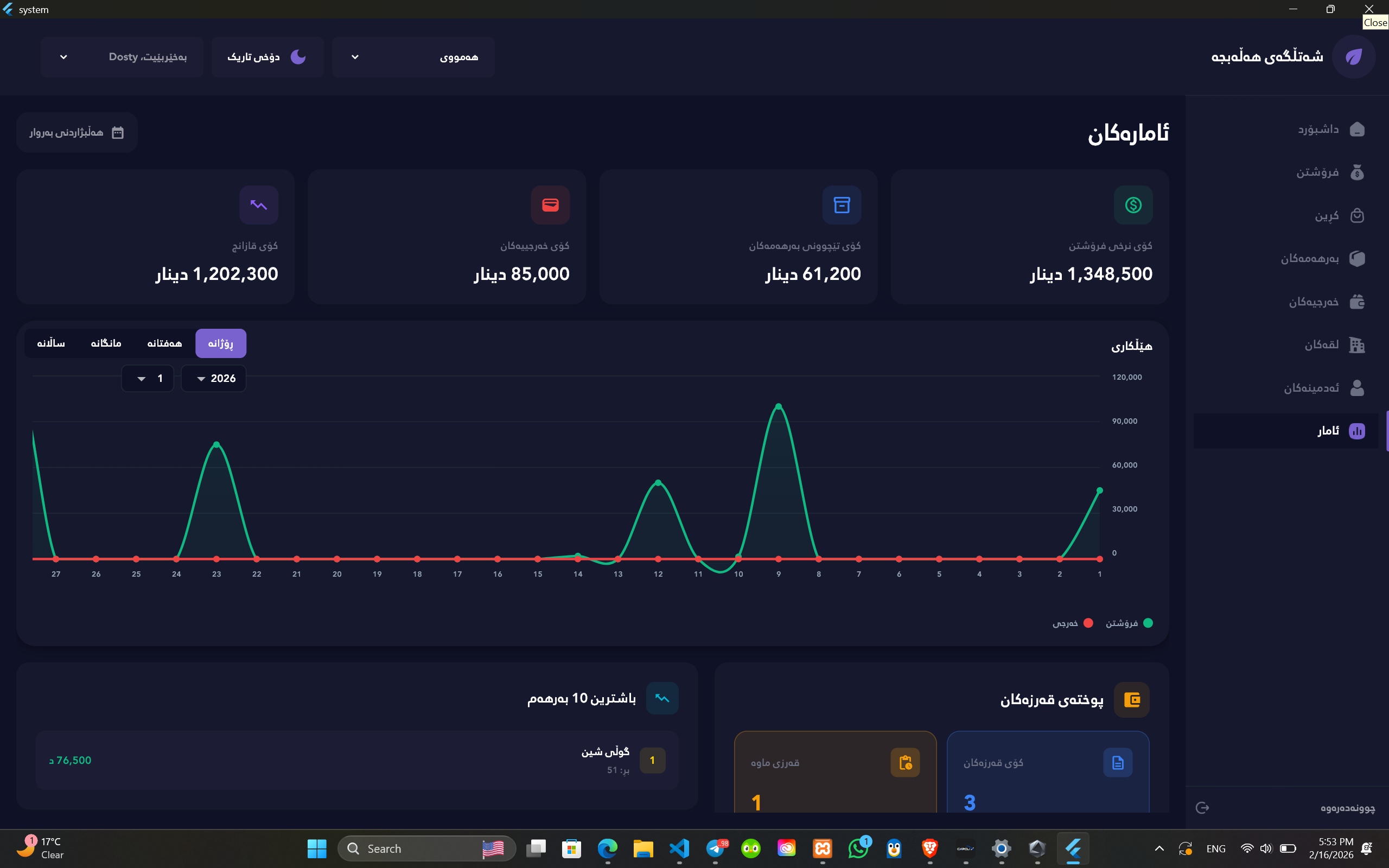Open لقەکان branches building icon
The height and width of the screenshot is (868, 1389).
pos(1356,344)
